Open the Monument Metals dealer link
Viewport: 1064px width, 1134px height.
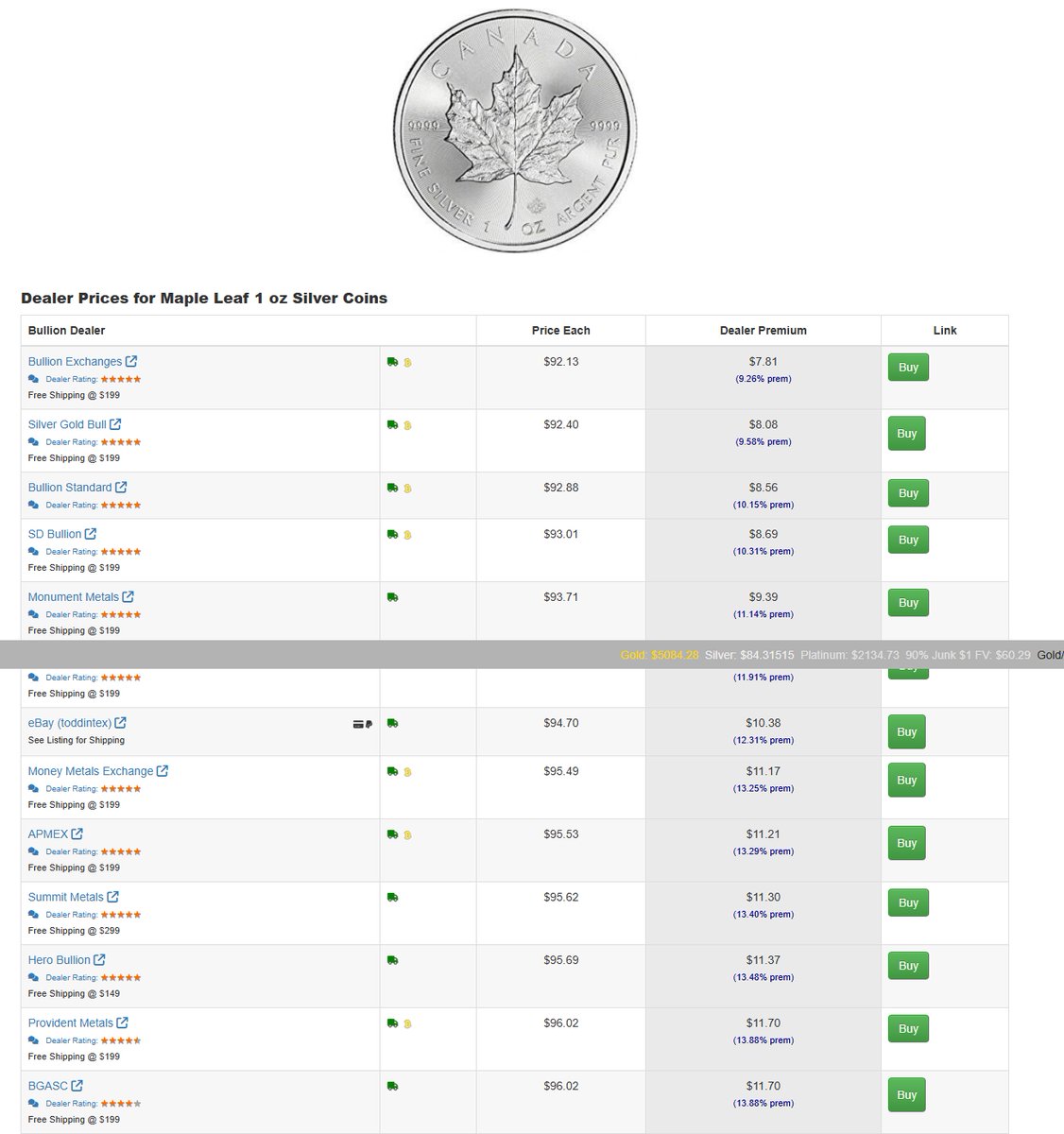click(x=74, y=597)
